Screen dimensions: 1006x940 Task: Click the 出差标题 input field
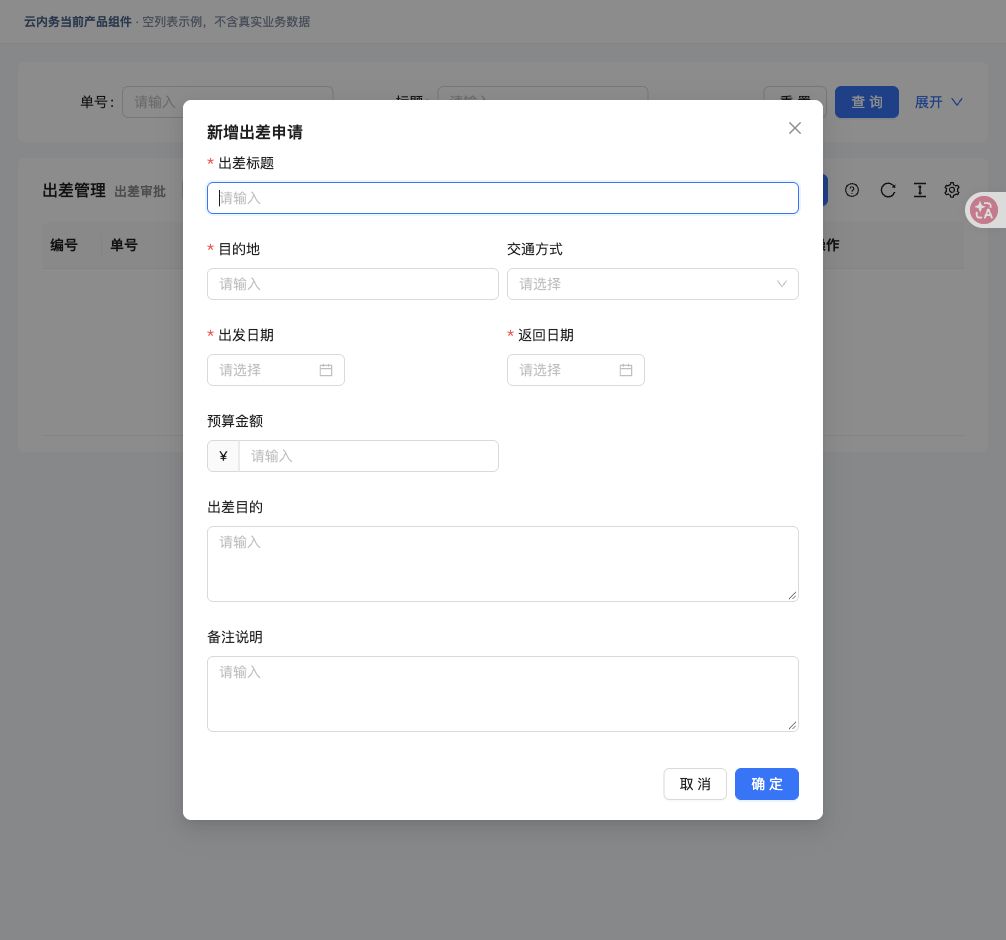pyautogui.click(x=502, y=198)
